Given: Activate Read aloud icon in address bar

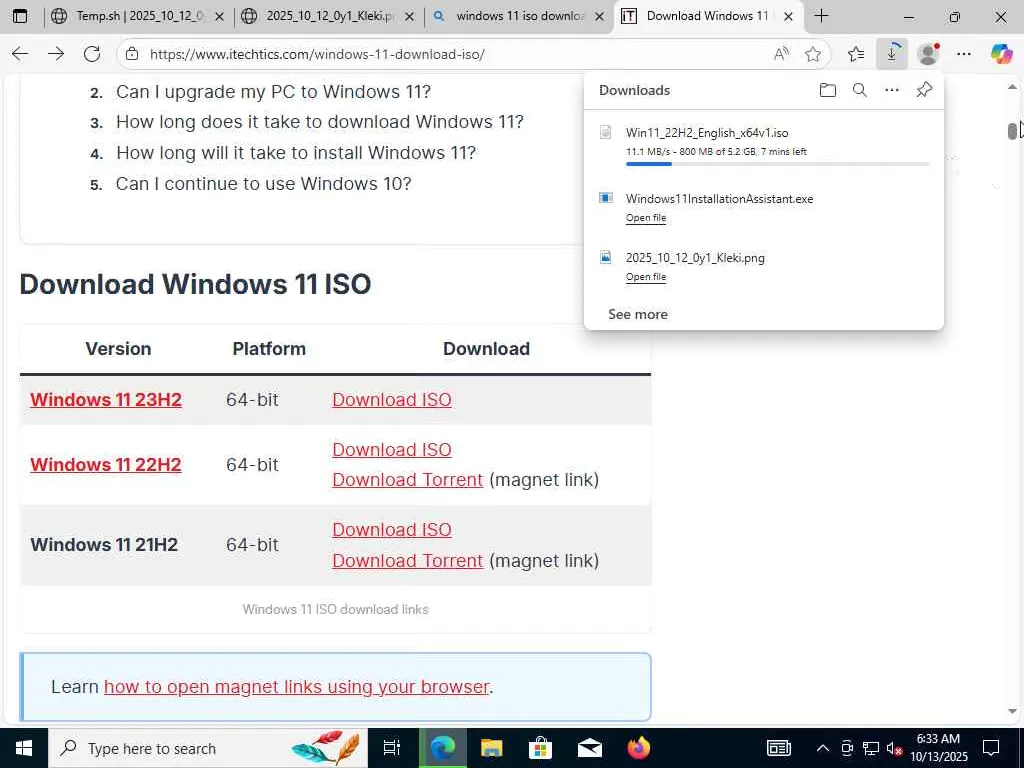Looking at the screenshot, I should (x=781, y=54).
